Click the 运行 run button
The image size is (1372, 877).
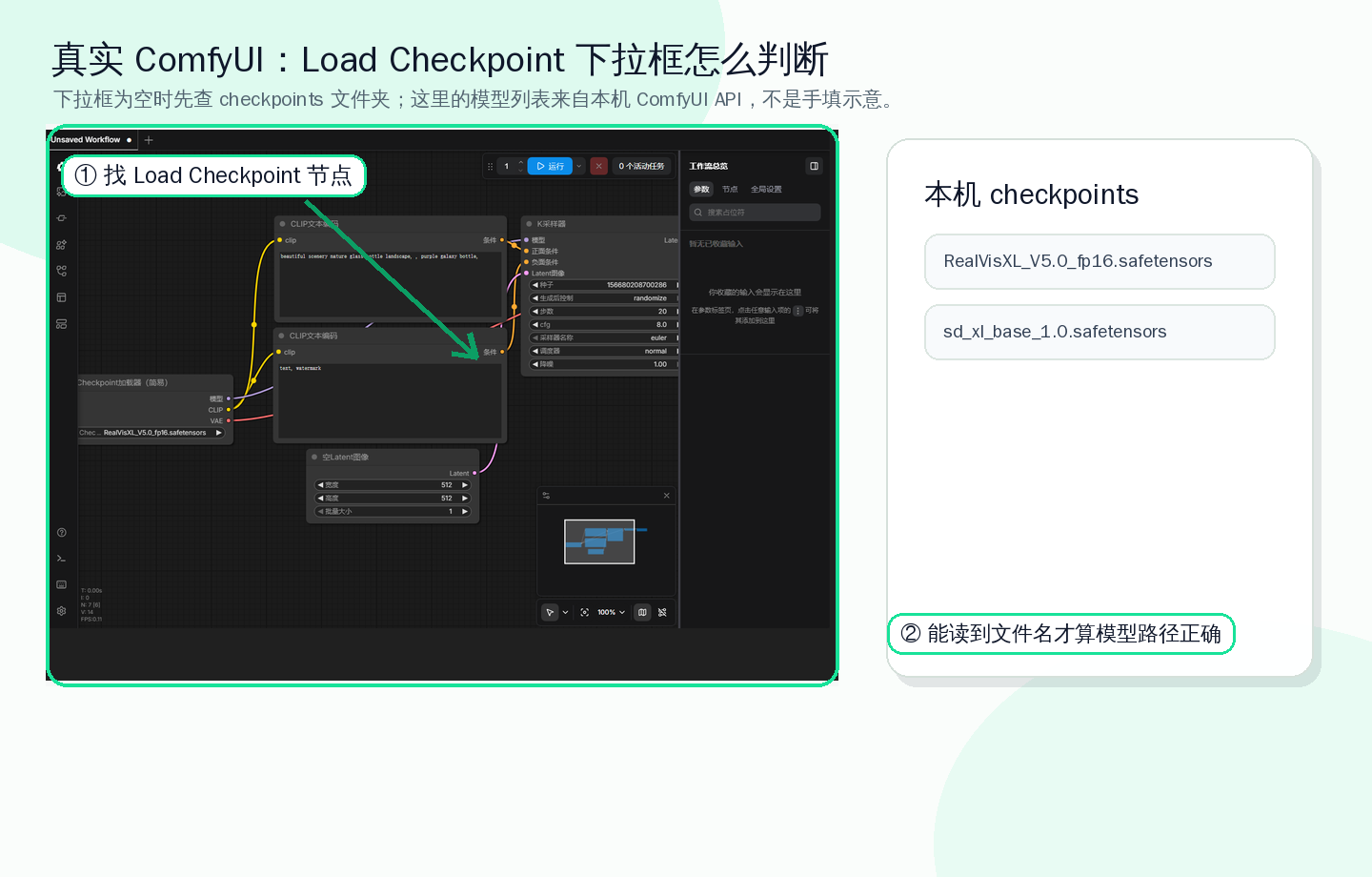(550, 166)
